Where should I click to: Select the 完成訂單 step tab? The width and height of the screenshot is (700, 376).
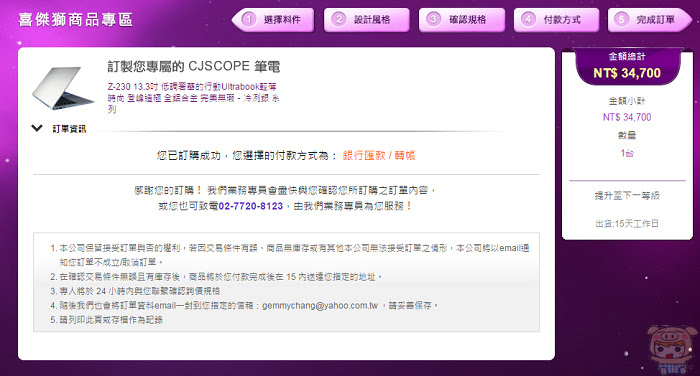point(650,20)
